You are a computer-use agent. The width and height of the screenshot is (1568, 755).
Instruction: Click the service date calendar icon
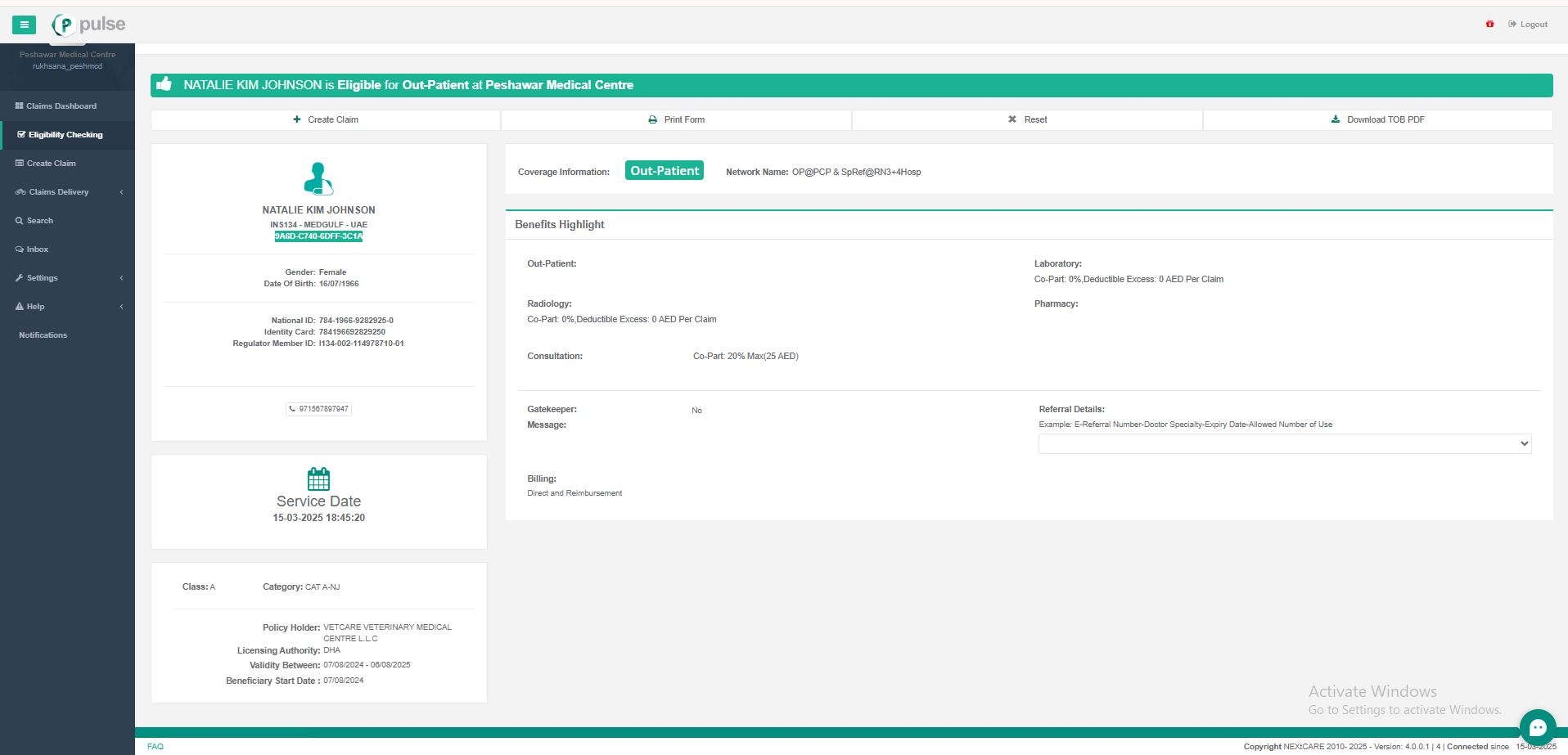pyautogui.click(x=318, y=479)
